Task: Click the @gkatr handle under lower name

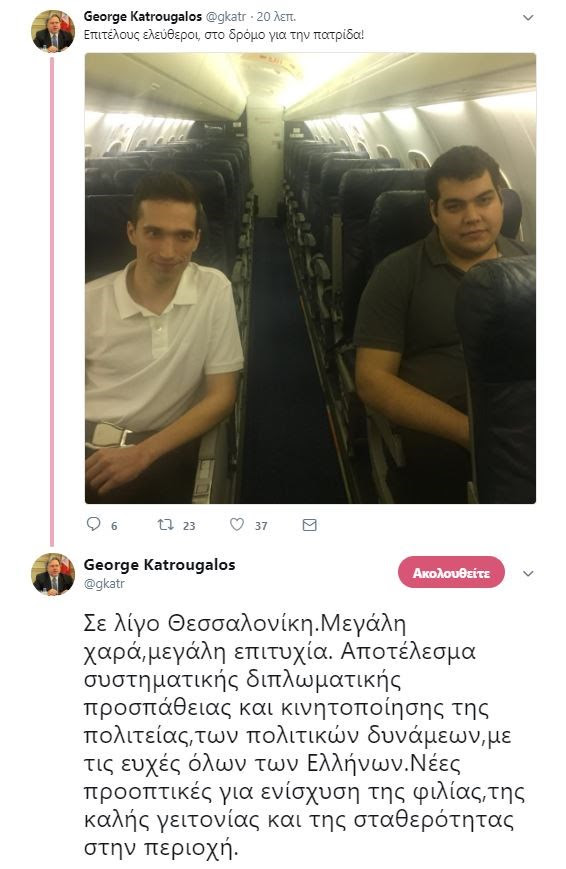Action: point(104,584)
